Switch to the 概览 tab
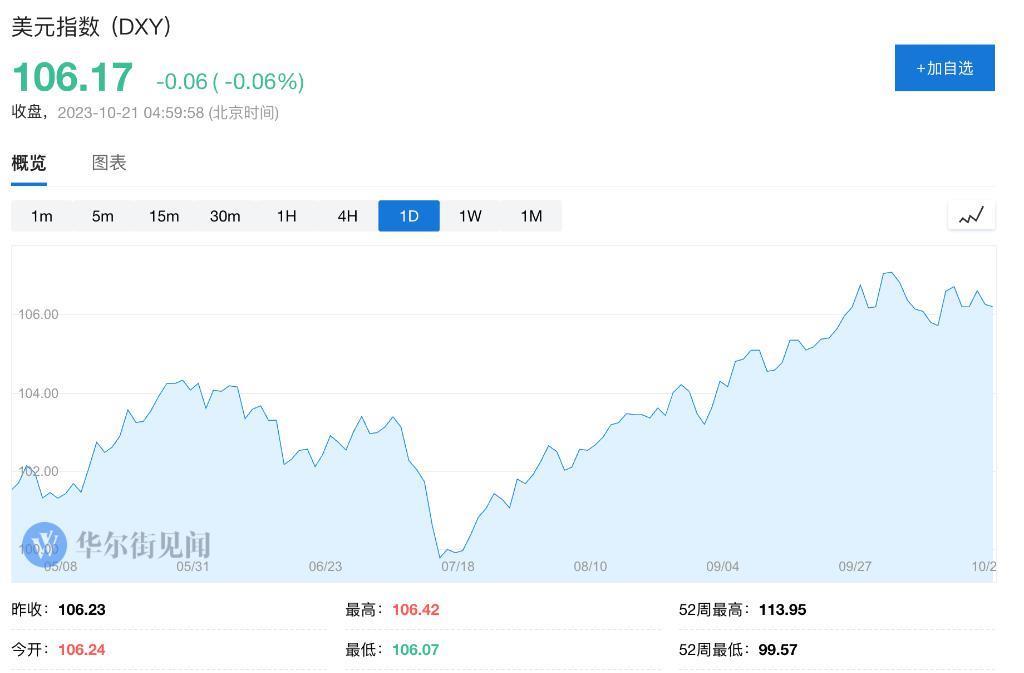The image size is (1024, 673). click(27, 163)
